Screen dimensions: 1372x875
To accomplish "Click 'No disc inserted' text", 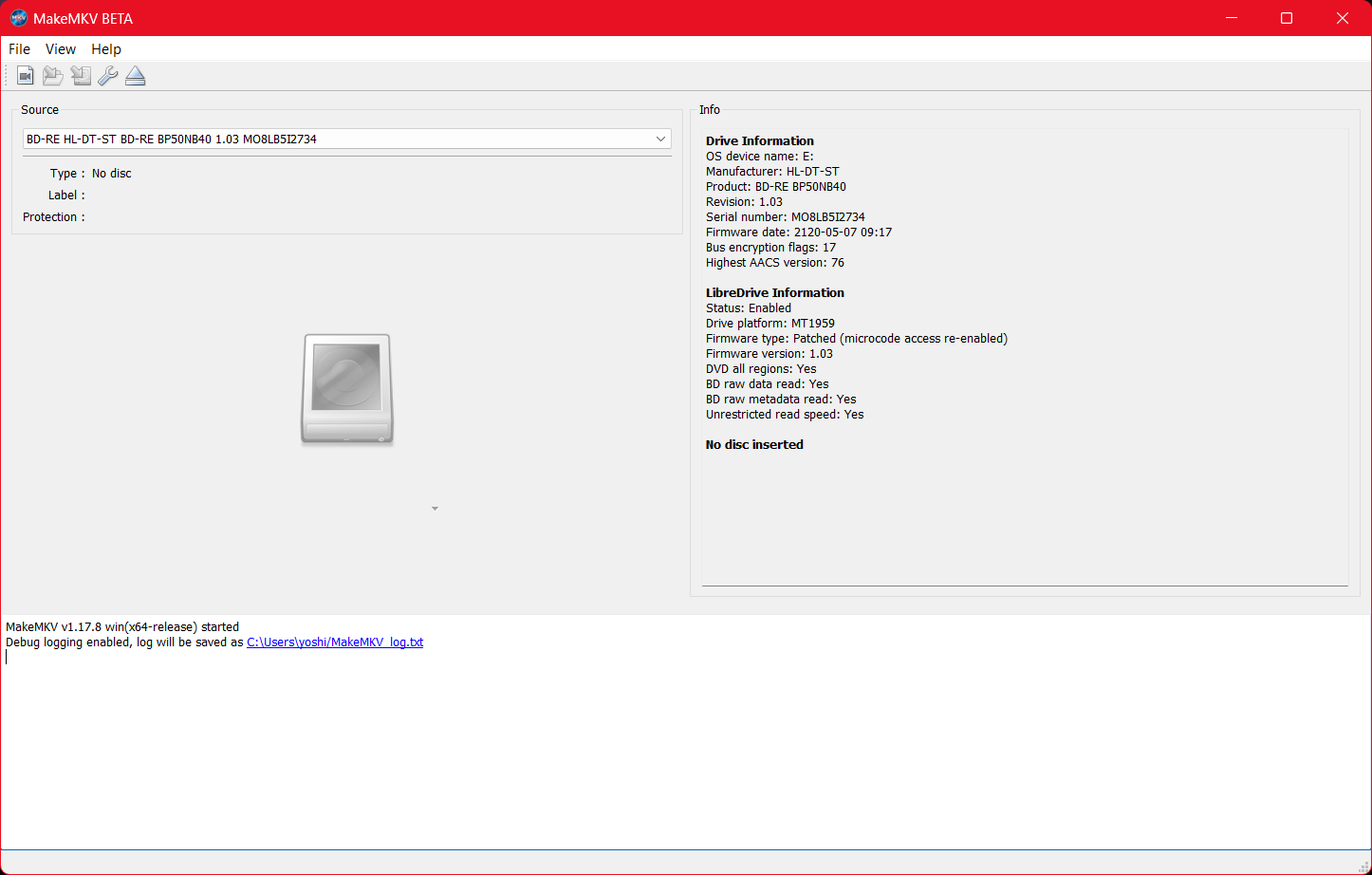I will pyautogui.click(x=754, y=445).
